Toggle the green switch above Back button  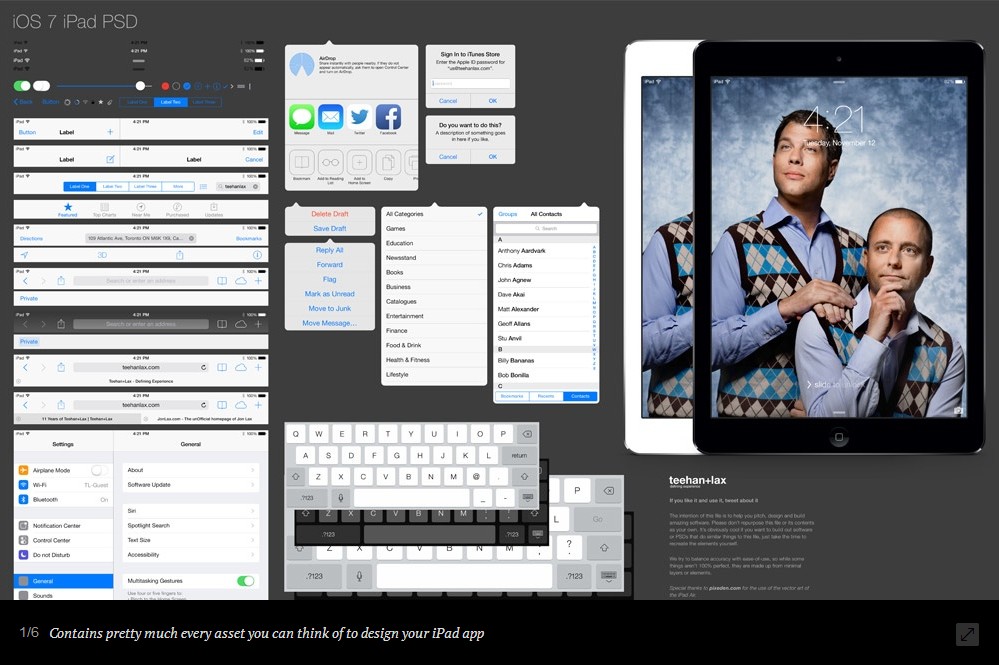pyautogui.click(x=22, y=86)
